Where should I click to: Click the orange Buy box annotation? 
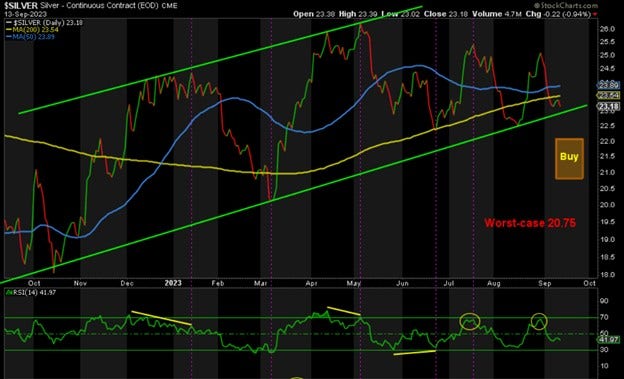[569, 158]
